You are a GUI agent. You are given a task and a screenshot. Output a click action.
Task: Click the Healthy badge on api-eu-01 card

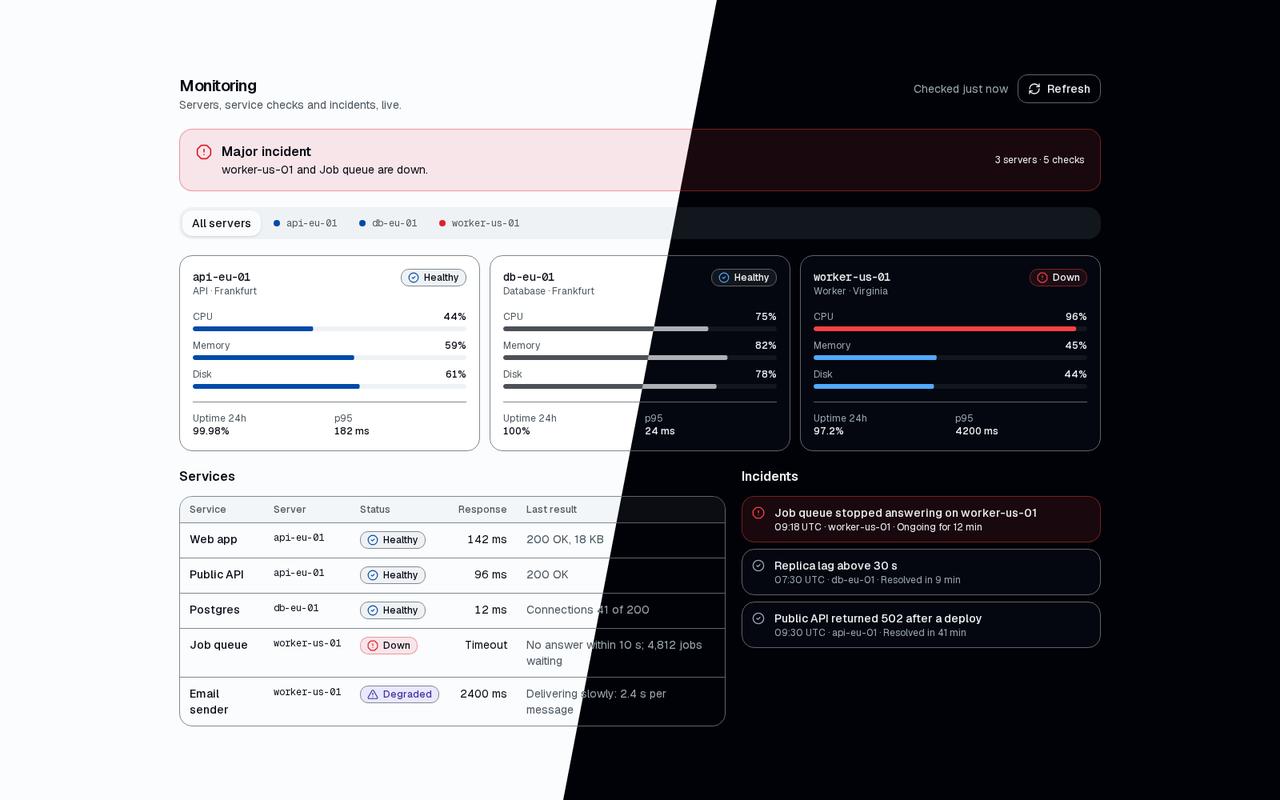point(433,277)
